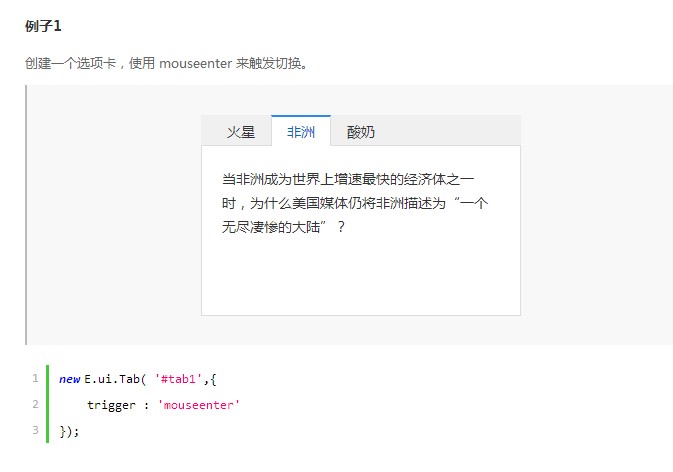Click the 'new' keyword in the code
Screen dimensions: 673x472
[x=69, y=379]
